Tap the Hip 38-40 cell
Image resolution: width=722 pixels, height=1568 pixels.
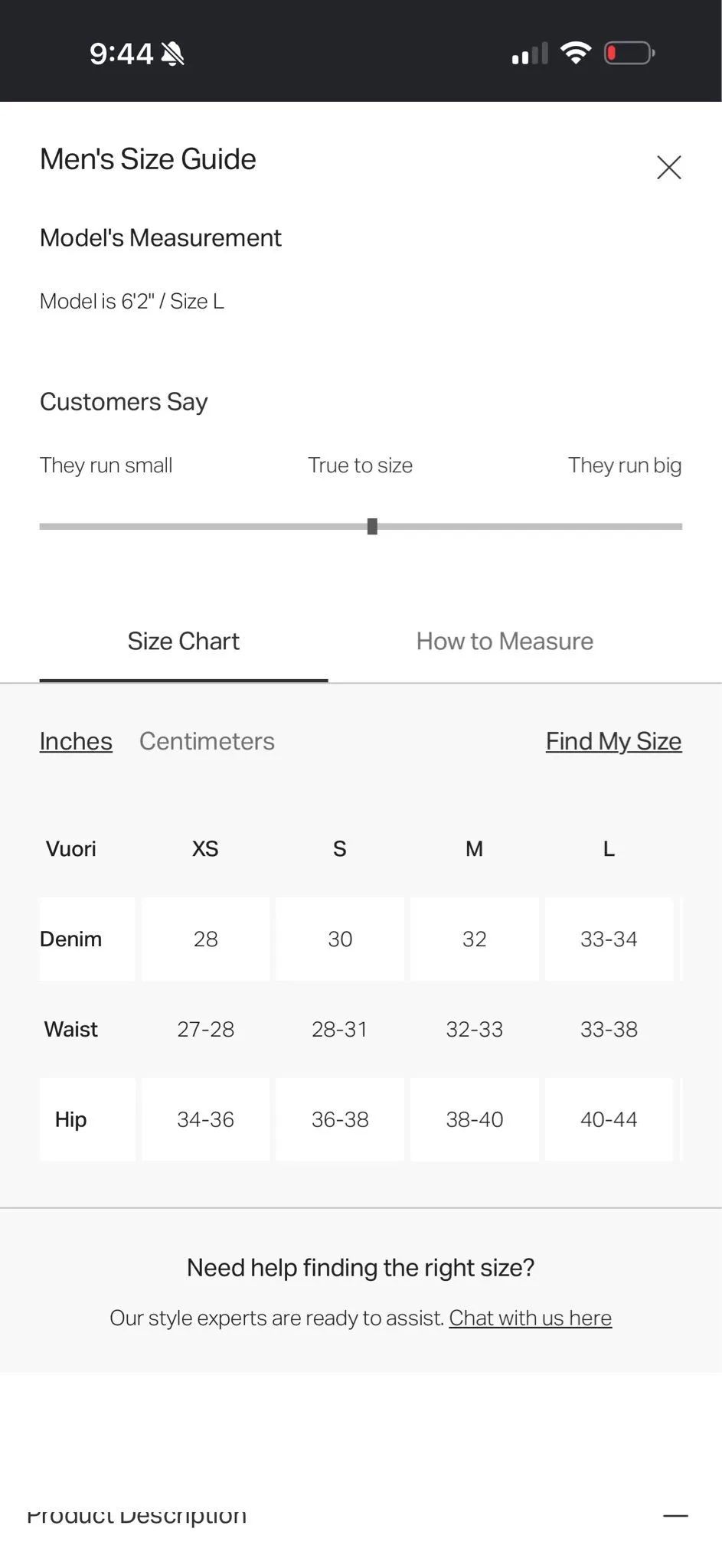tap(475, 1119)
